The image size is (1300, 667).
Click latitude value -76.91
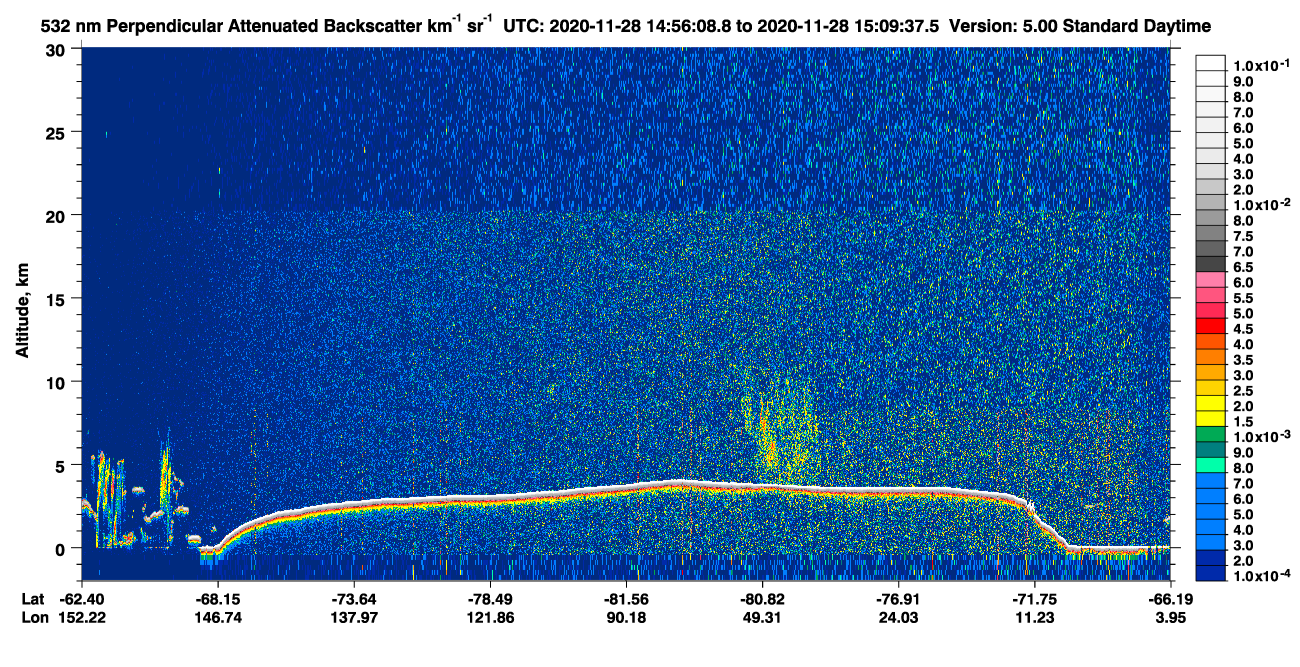[x=898, y=599]
